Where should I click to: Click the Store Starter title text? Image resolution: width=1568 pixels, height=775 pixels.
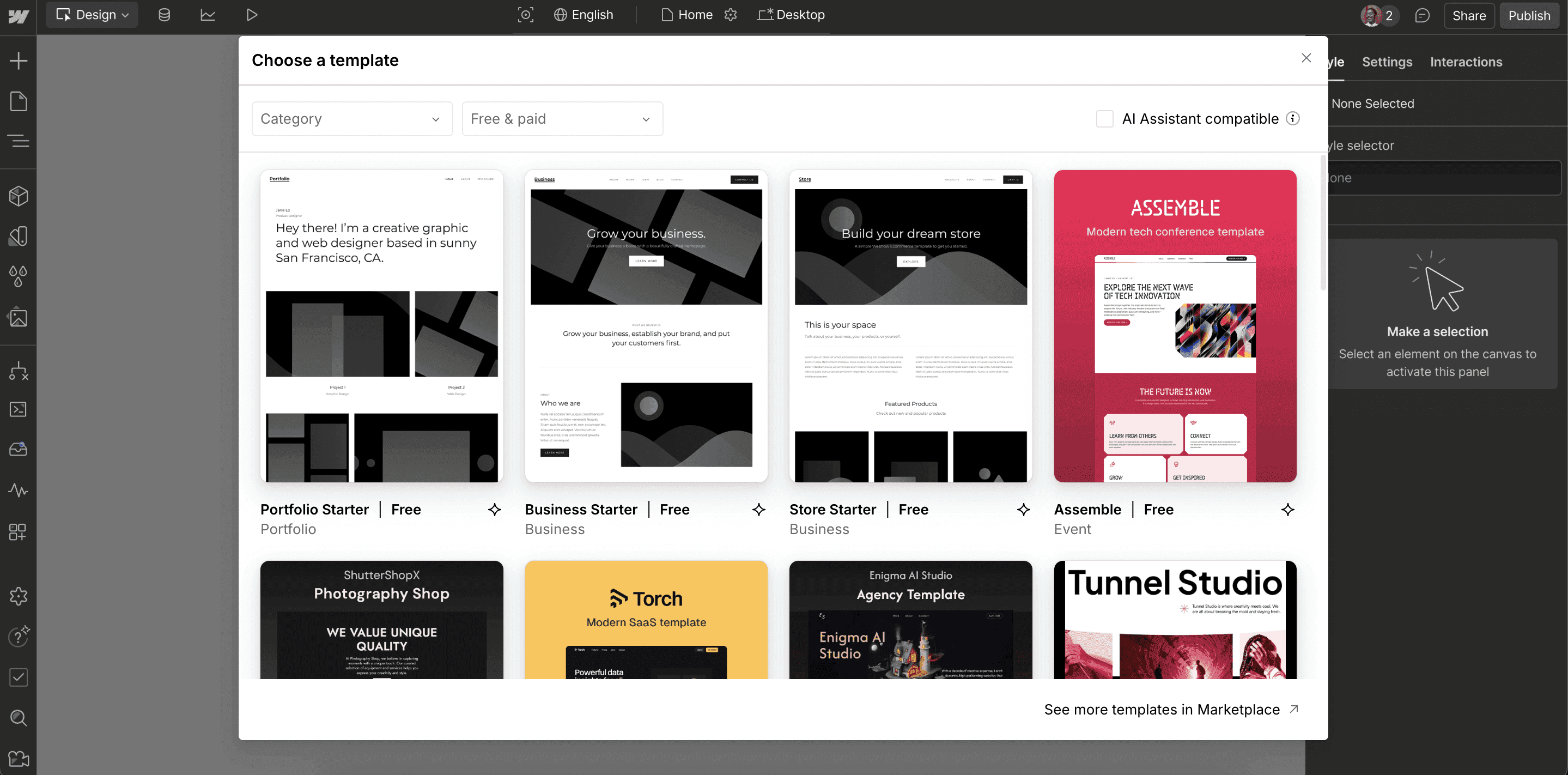[832, 510]
